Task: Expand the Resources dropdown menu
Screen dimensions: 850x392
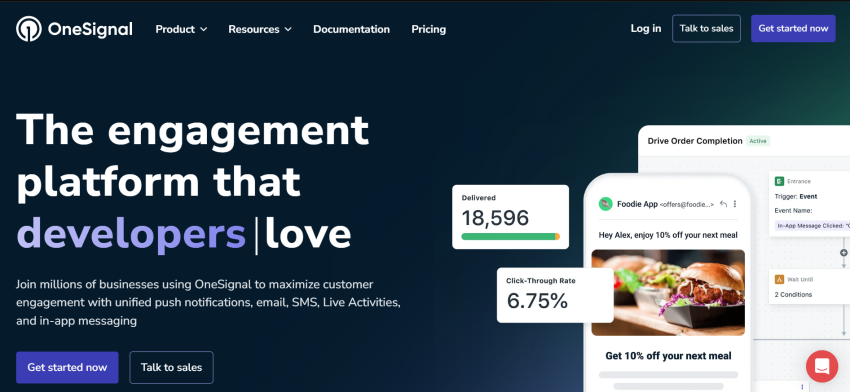Action: pyautogui.click(x=260, y=29)
